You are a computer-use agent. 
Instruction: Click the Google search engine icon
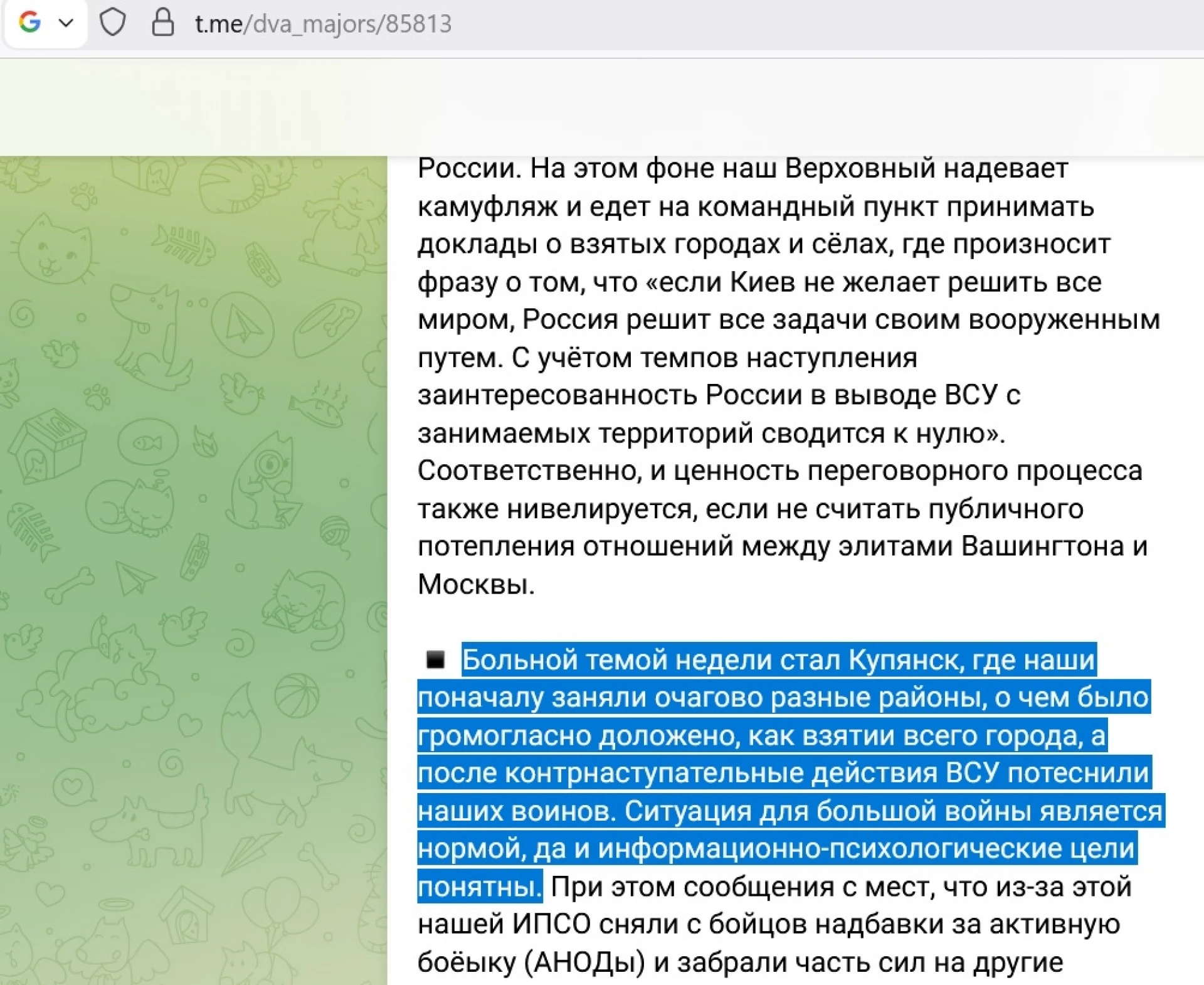29,23
